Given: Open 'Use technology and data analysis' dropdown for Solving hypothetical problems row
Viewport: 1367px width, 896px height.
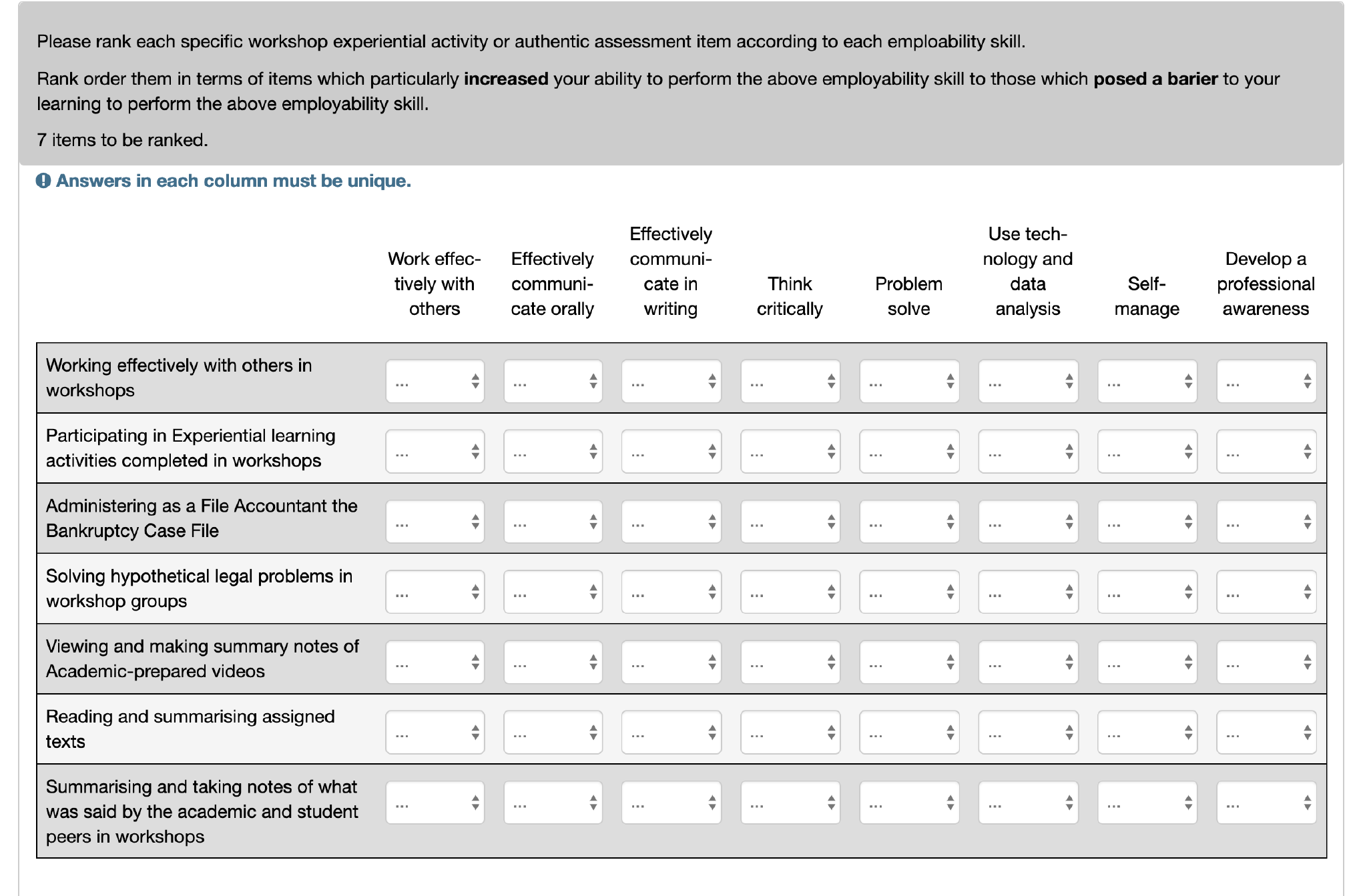Looking at the screenshot, I should pyautogui.click(x=1028, y=592).
